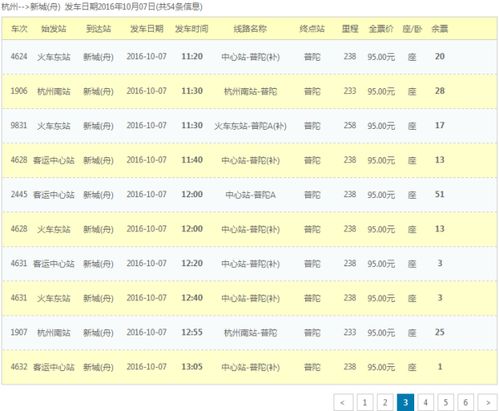Click remaining tickets 51 for bus 2445
Screen dimensions: 499x411
click(440, 194)
